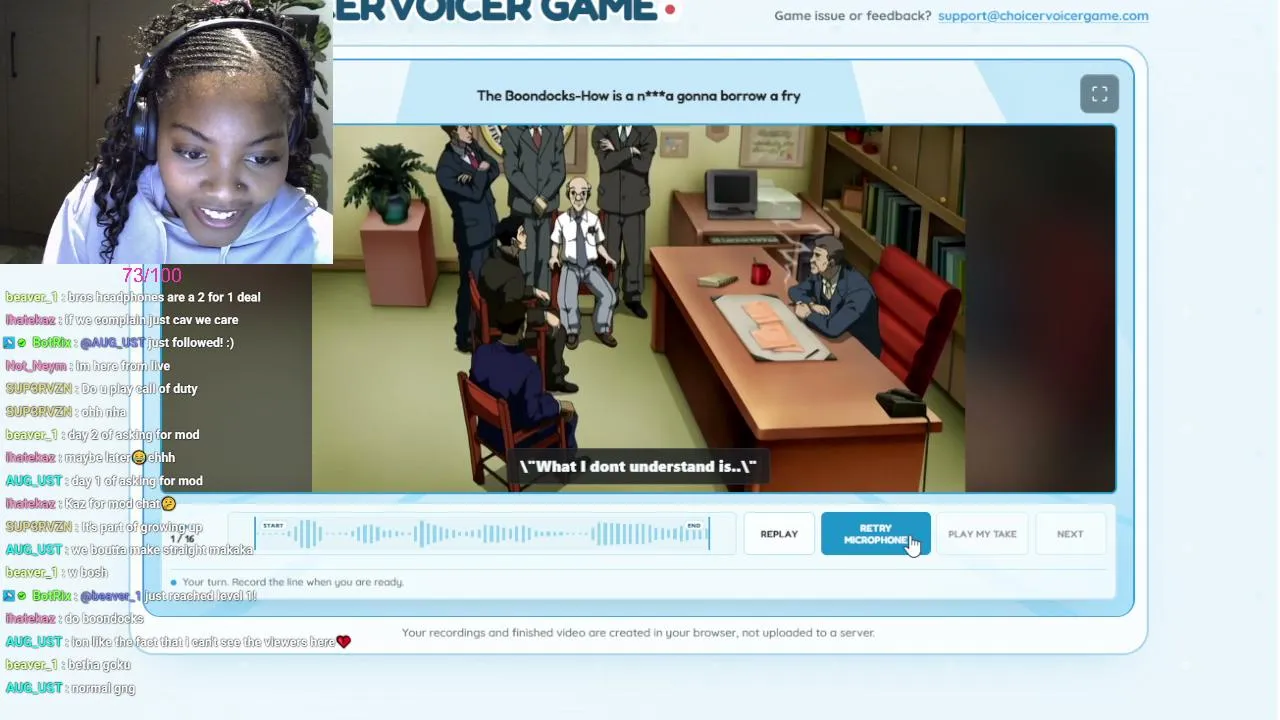1280x720 pixels.
Task: Click chat message "w bosh"
Action: click(87, 573)
